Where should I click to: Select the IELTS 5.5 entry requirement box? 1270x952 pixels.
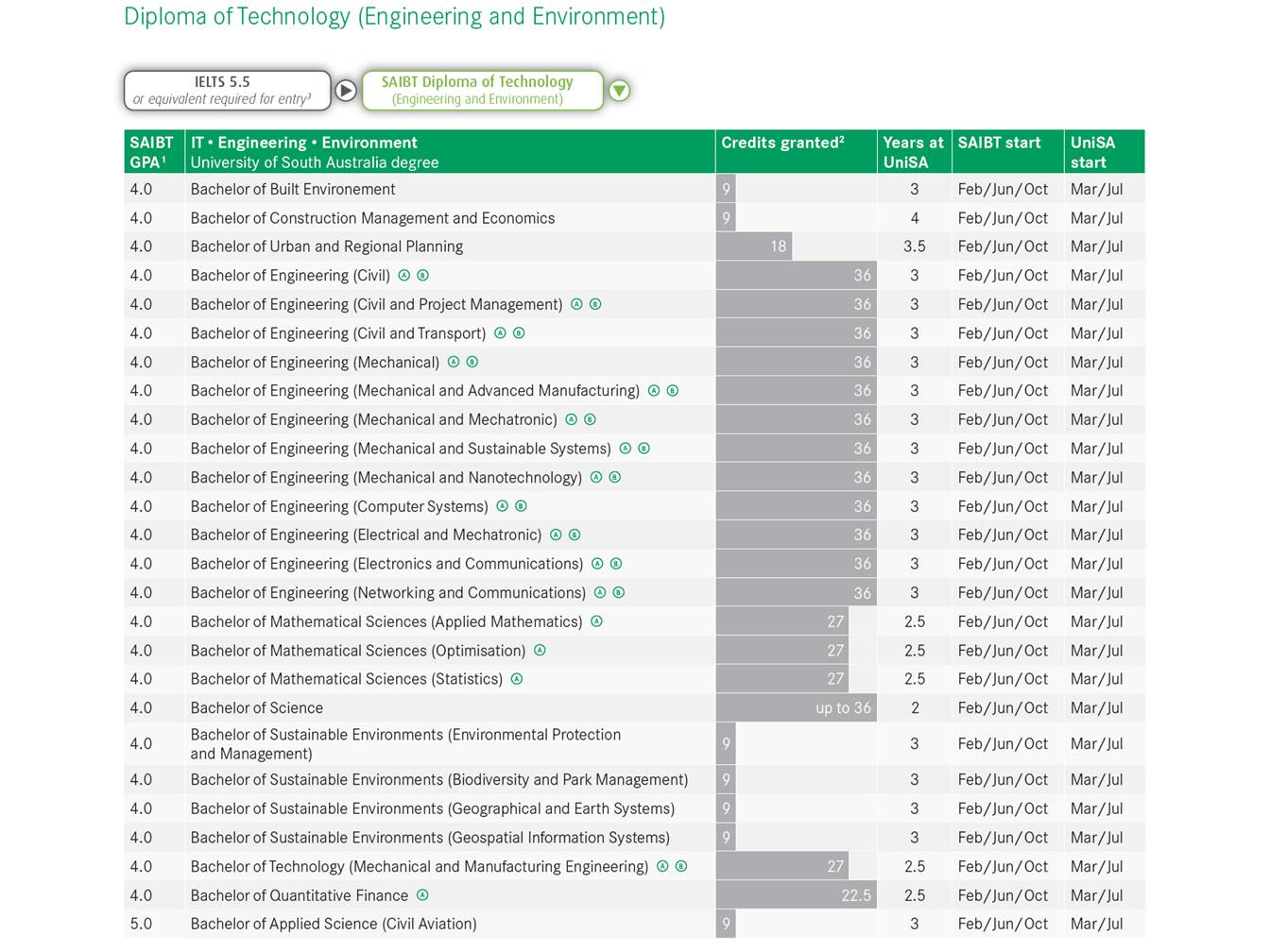[227, 91]
